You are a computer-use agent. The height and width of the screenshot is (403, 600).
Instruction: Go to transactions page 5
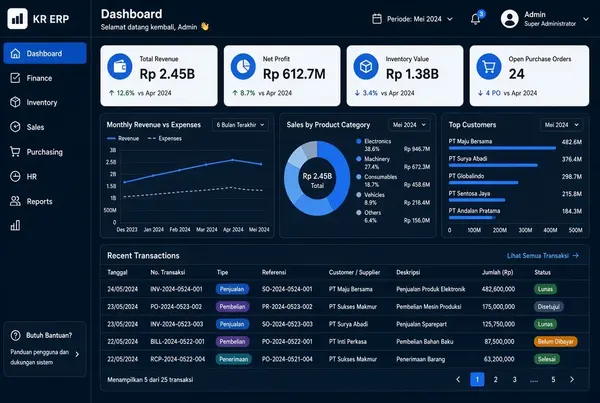[553, 380]
